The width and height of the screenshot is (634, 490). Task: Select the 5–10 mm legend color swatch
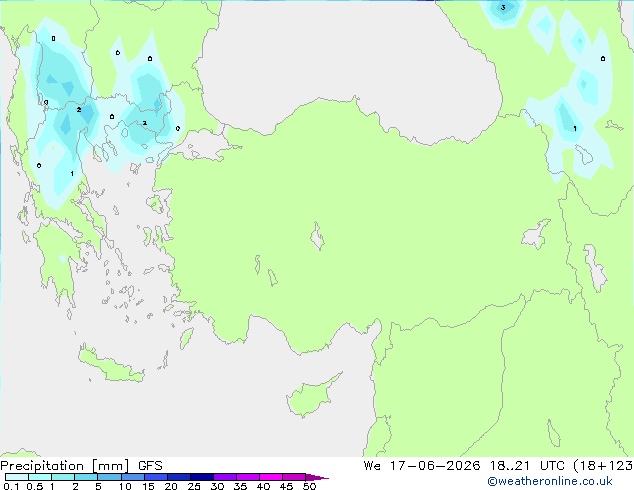click(110, 477)
